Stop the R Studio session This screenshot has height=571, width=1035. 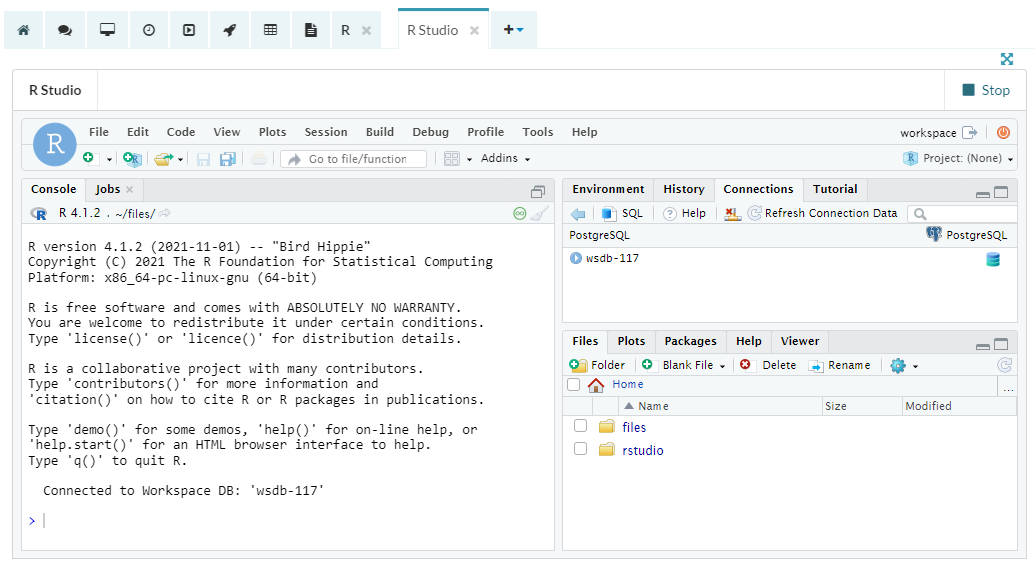click(986, 90)
